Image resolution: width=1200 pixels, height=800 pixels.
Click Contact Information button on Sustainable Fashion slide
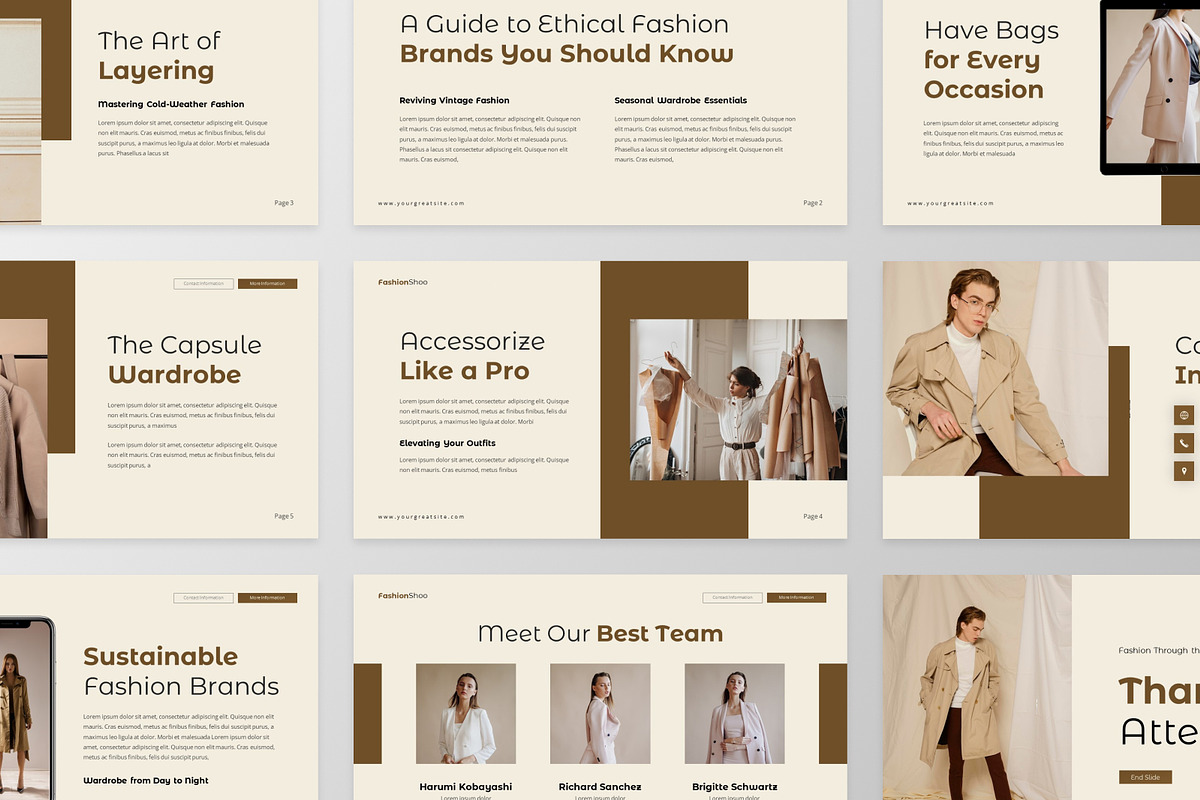[x=203, y=598]
